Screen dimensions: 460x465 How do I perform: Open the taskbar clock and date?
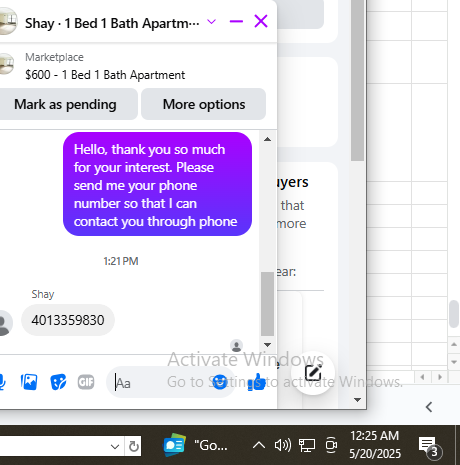coord(375,445)
